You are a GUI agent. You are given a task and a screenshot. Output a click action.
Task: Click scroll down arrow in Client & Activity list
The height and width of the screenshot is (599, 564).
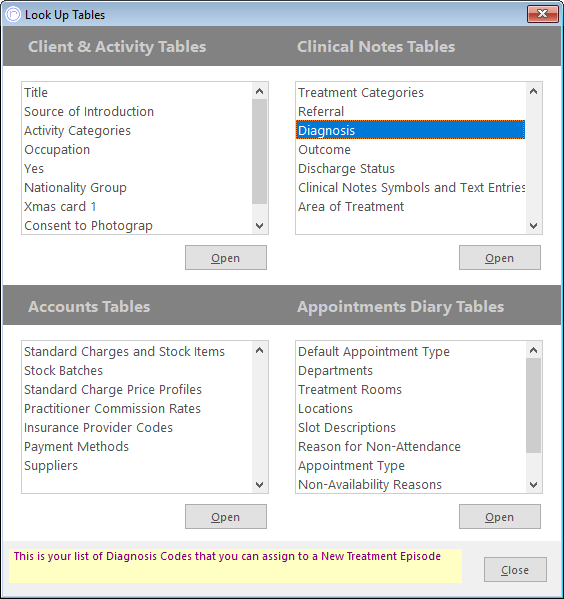click(x=259, y=225)
